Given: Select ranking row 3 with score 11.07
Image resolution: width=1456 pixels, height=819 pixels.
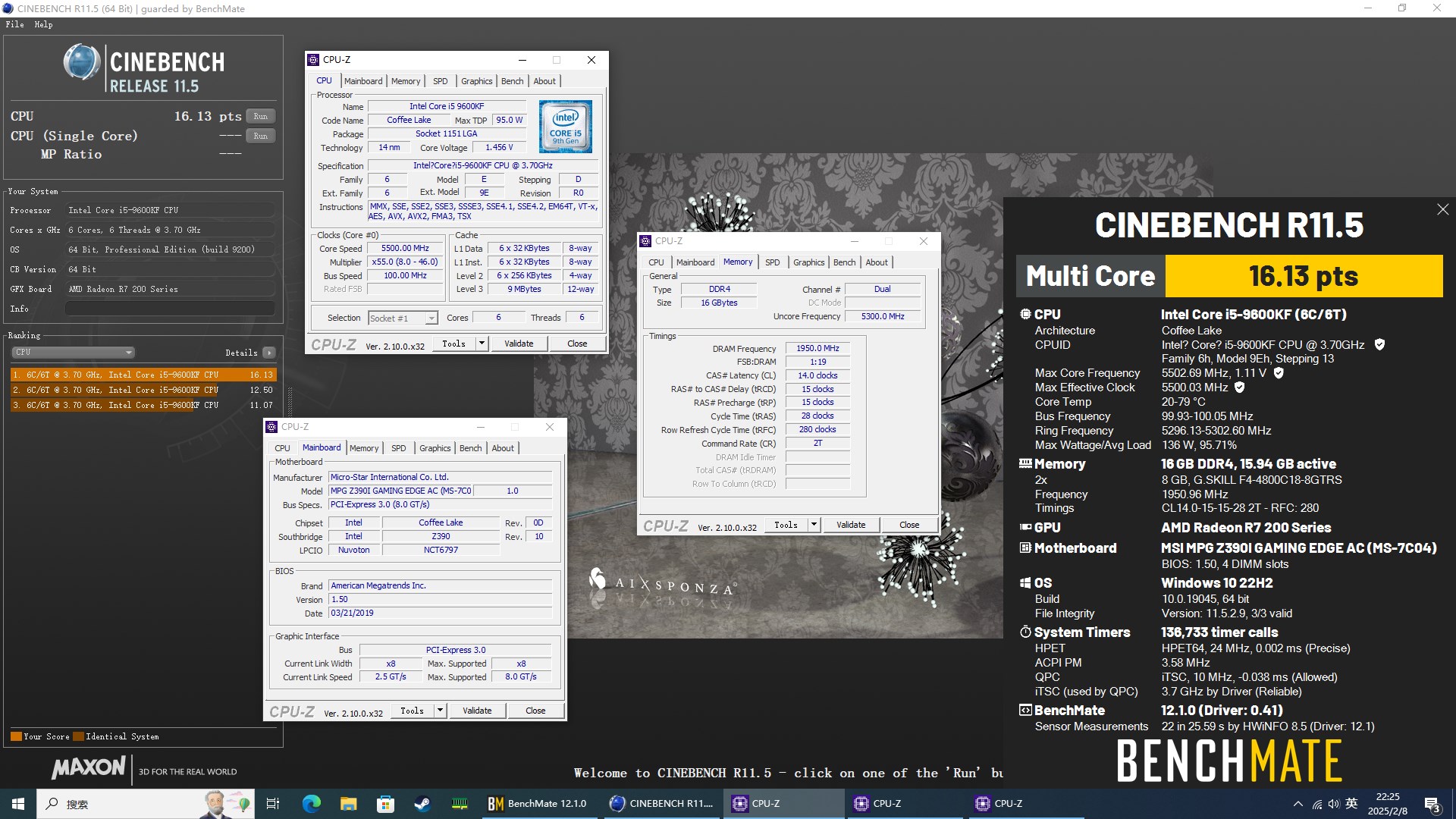Looking at the screenshot, I should click(x=143, y=405).
